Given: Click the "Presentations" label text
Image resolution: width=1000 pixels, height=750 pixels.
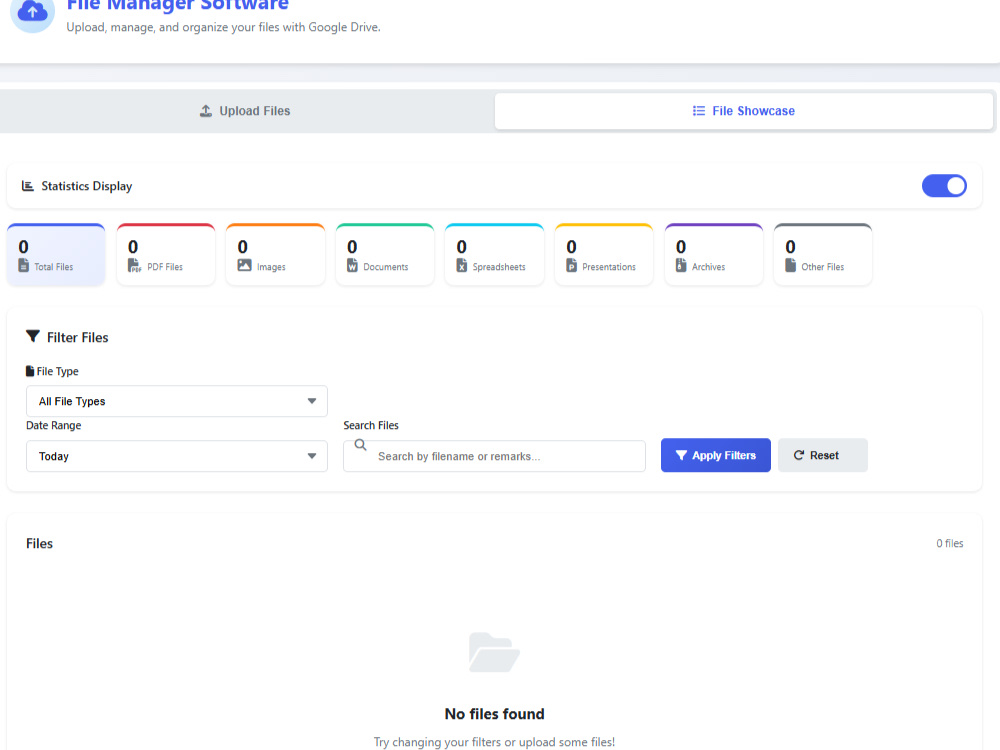Looking at the screenshot, I should point(609,267).
